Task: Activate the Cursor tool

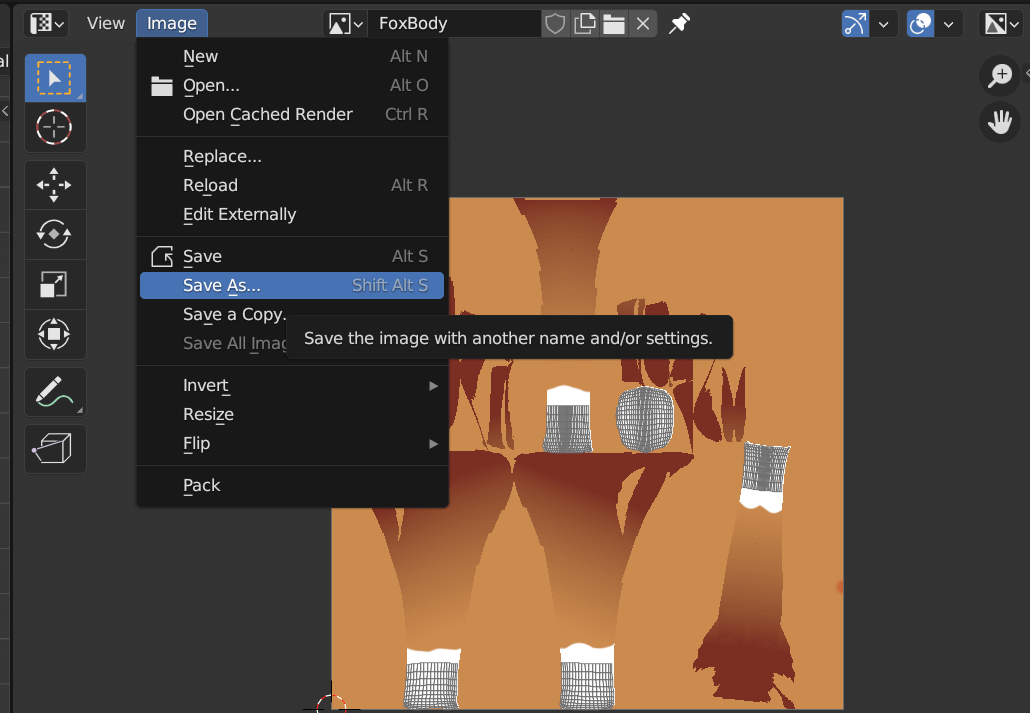Action: click(x=55, y=127)
